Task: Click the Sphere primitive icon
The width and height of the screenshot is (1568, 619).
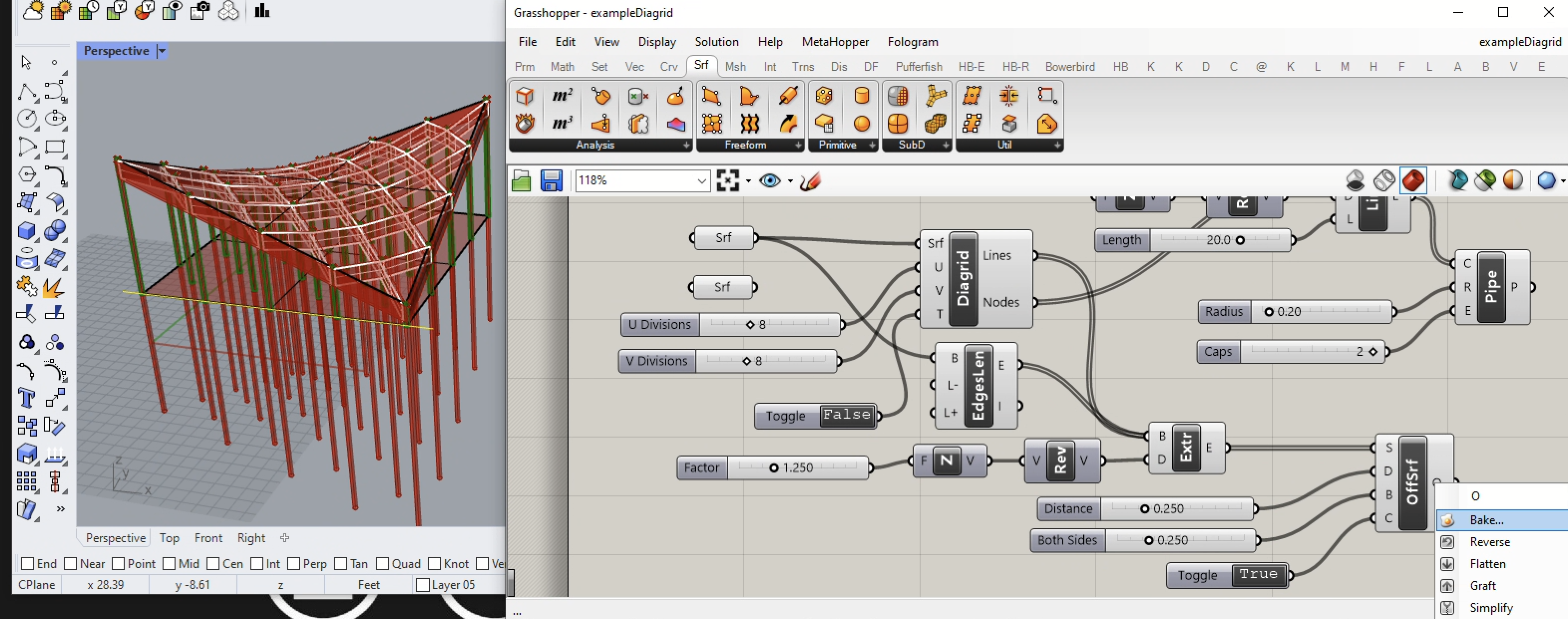Action: pos(861,124)
